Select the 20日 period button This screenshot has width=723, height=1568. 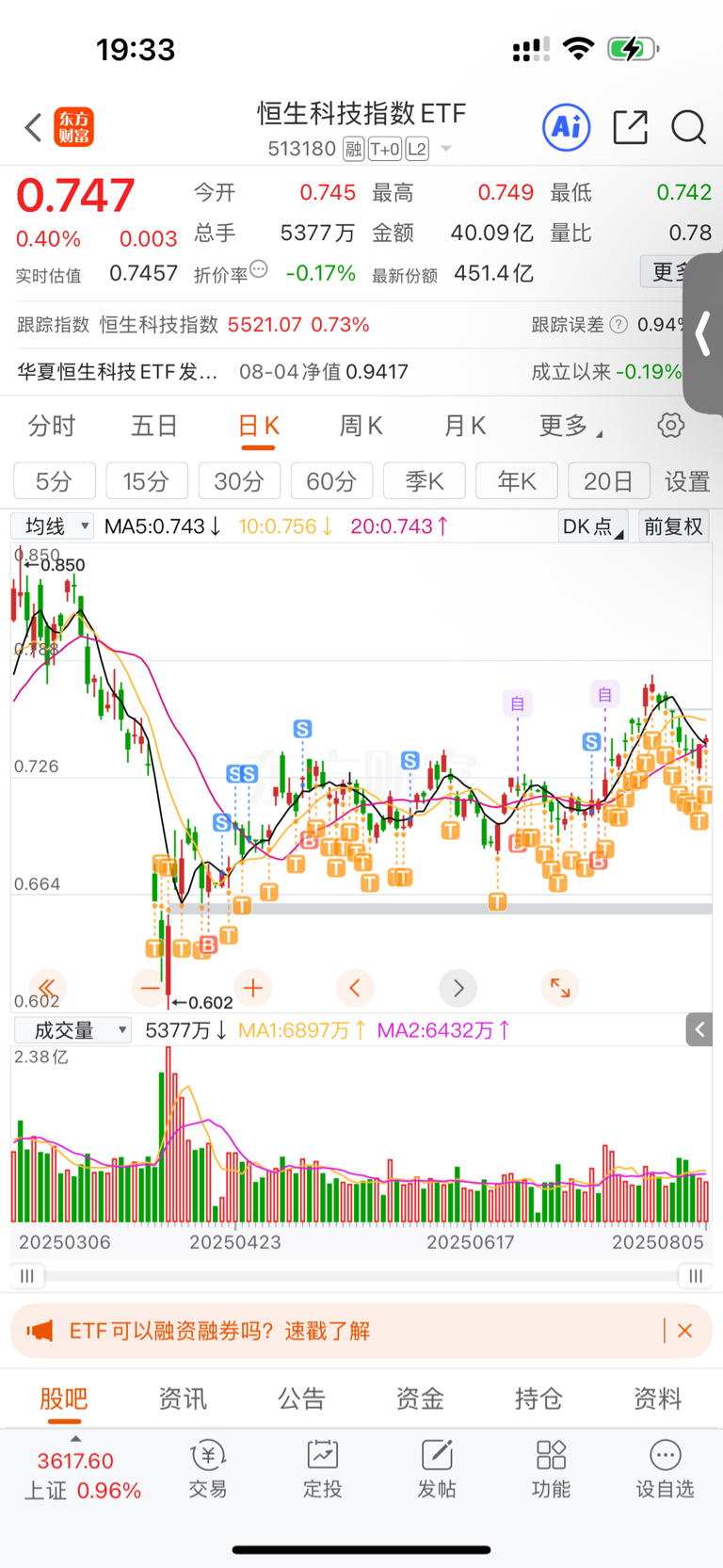click(609, 481)
